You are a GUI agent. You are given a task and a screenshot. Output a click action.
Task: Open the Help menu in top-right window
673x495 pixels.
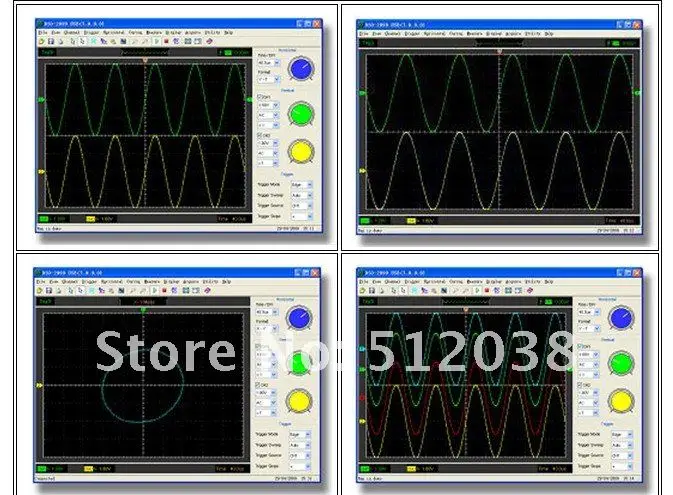click(549, 33)
